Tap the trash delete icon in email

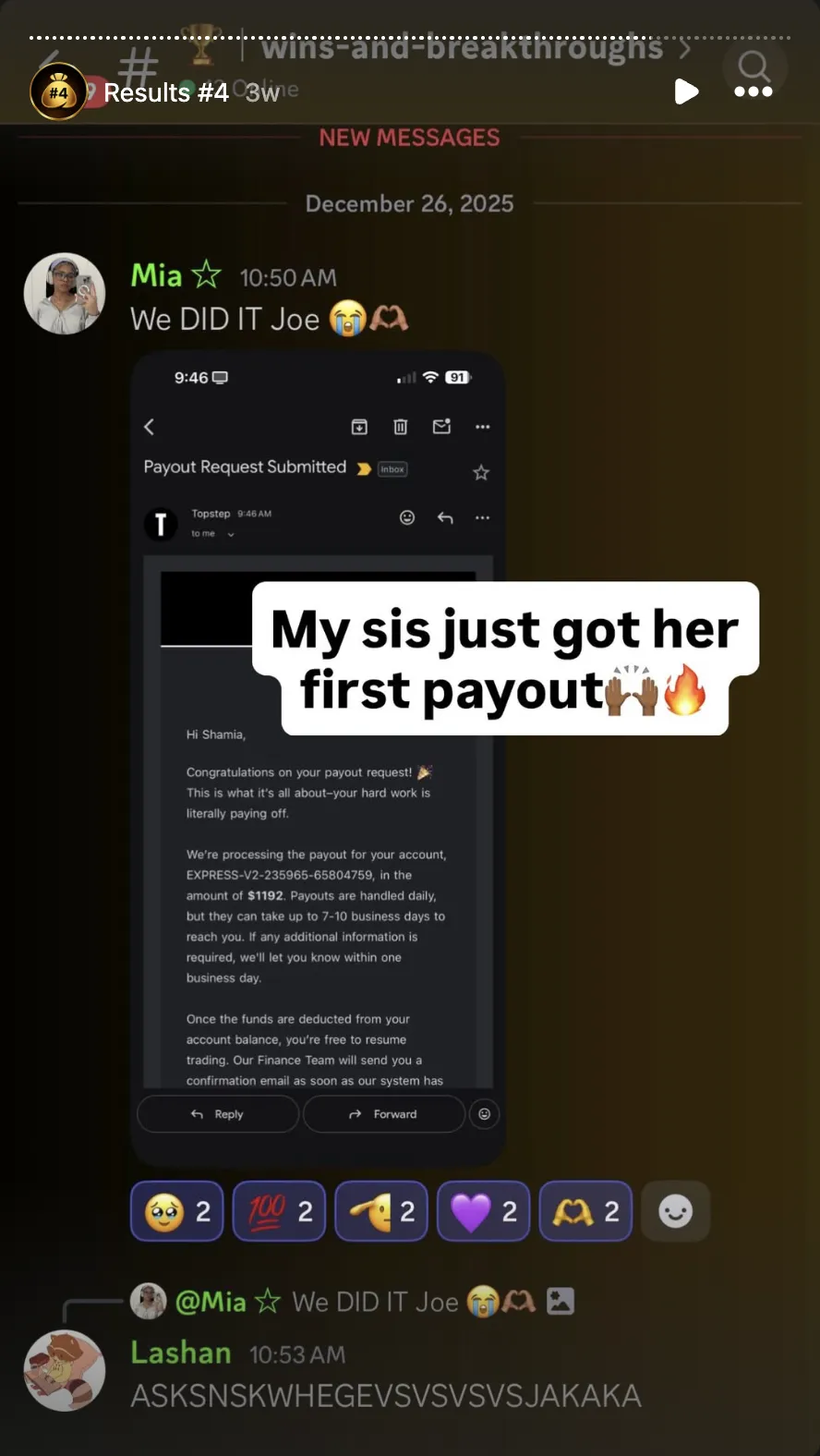pos(401,427)
